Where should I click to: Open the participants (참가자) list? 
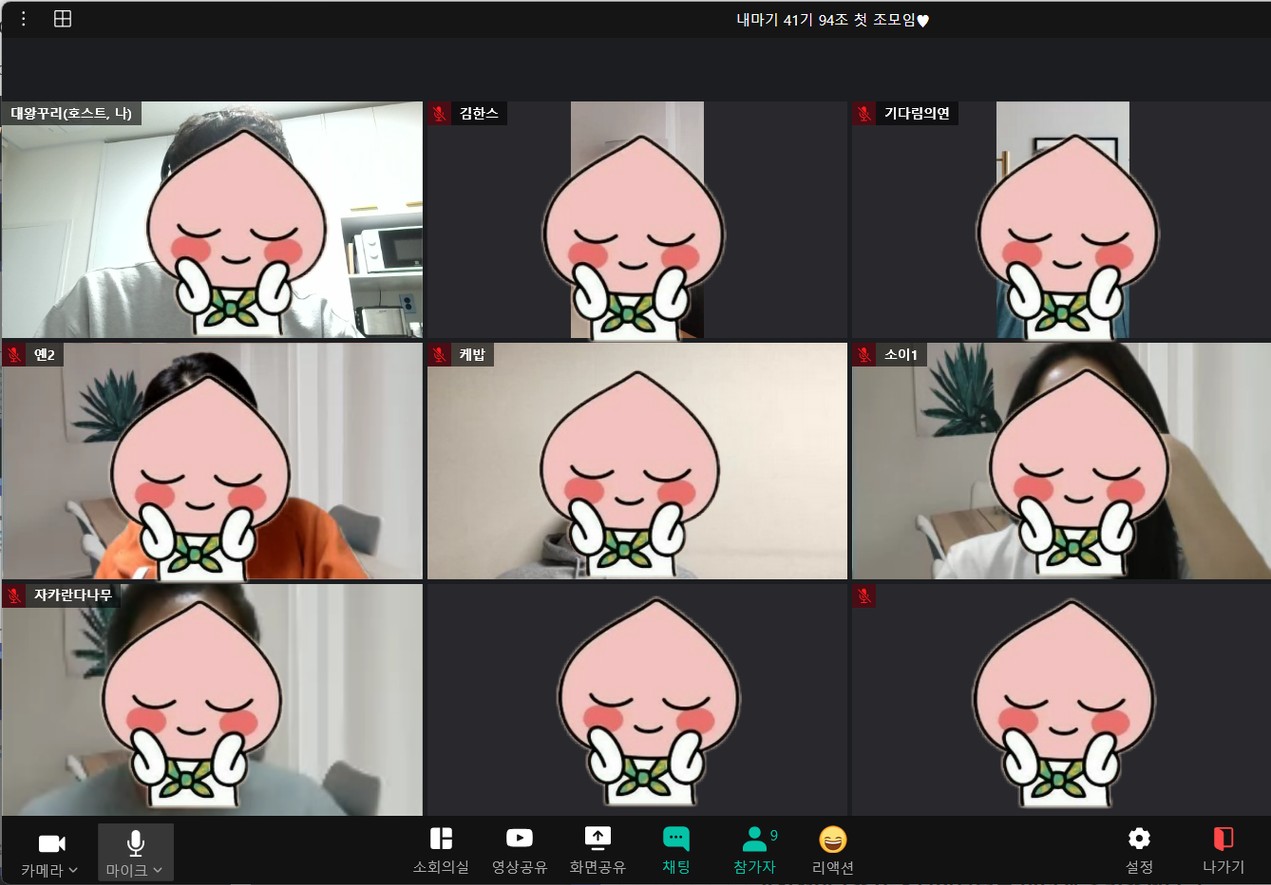754,849
